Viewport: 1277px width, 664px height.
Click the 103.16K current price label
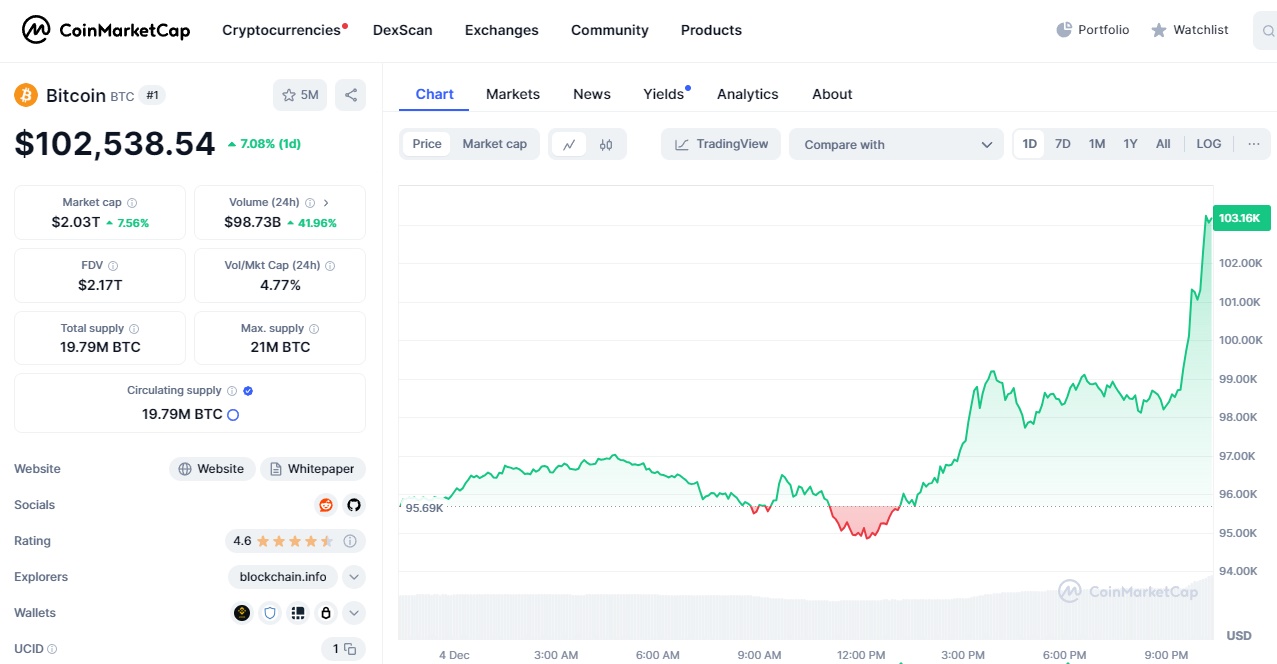click(1240, 218)
